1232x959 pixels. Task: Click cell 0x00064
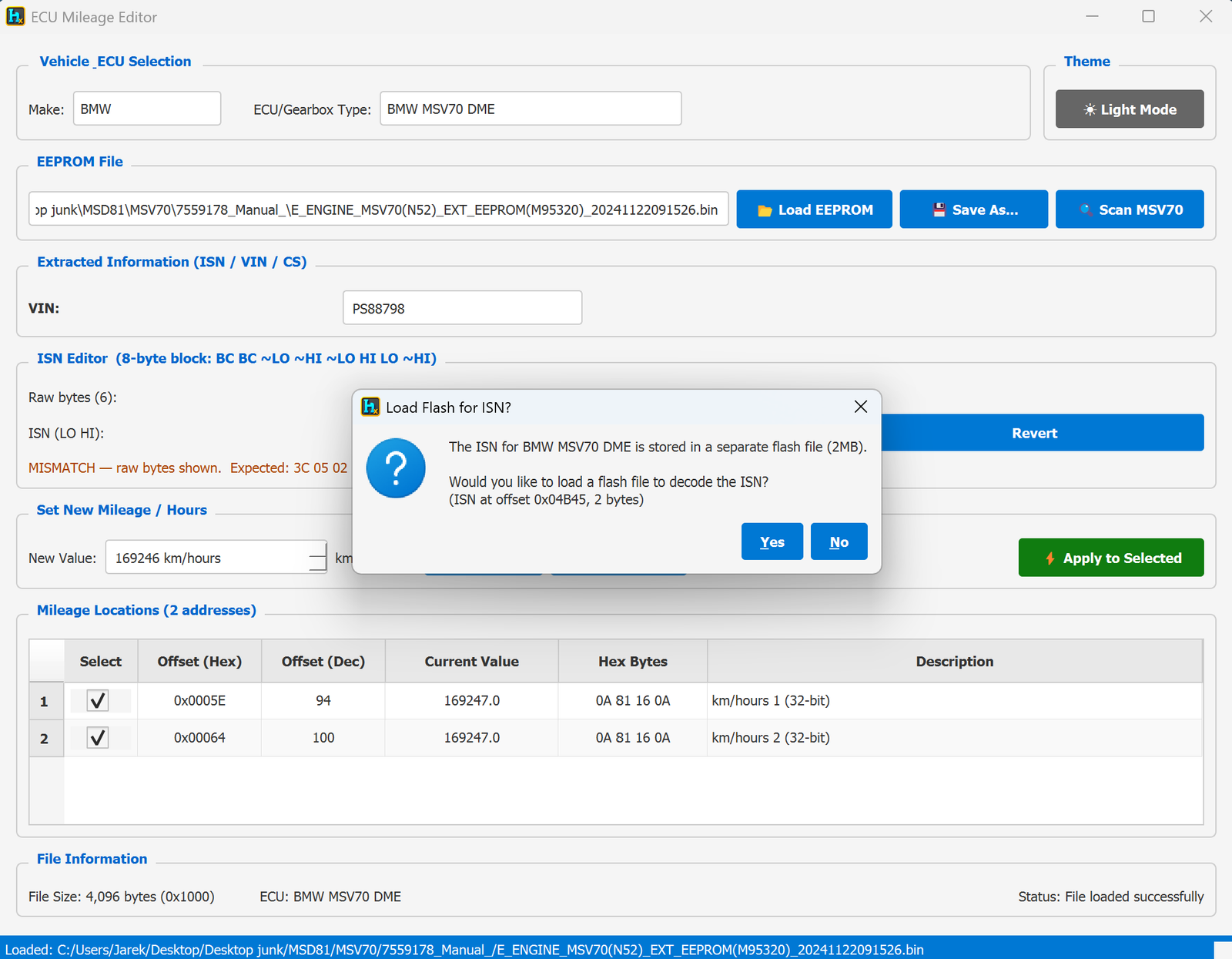(199, 738)
